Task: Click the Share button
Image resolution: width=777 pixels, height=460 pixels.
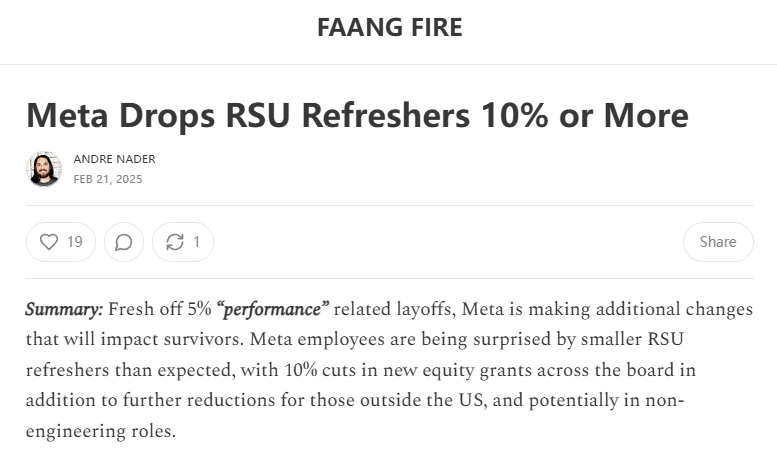Action: (718, 242)
